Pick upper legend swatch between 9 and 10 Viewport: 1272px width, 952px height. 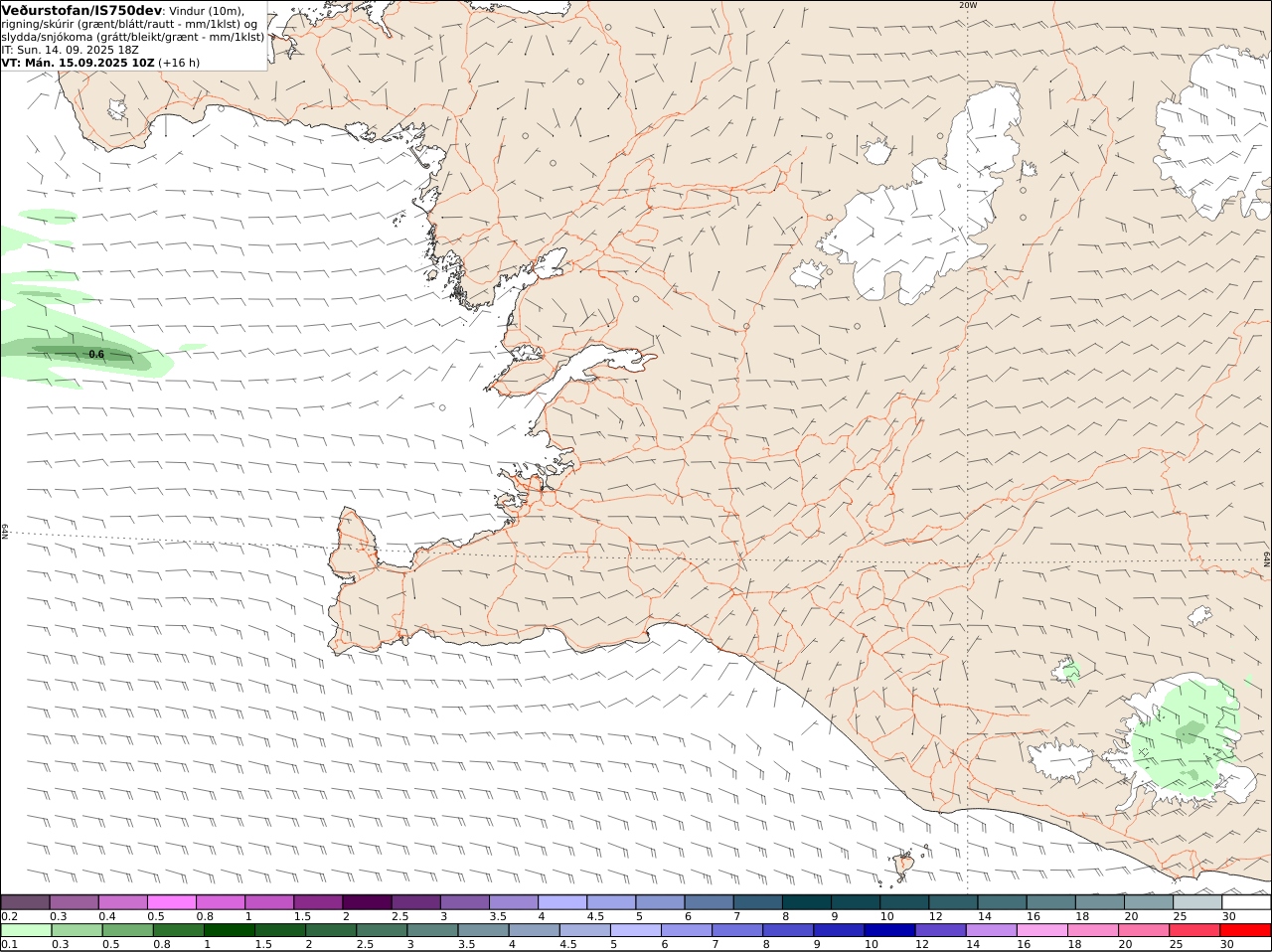[856, 901]
